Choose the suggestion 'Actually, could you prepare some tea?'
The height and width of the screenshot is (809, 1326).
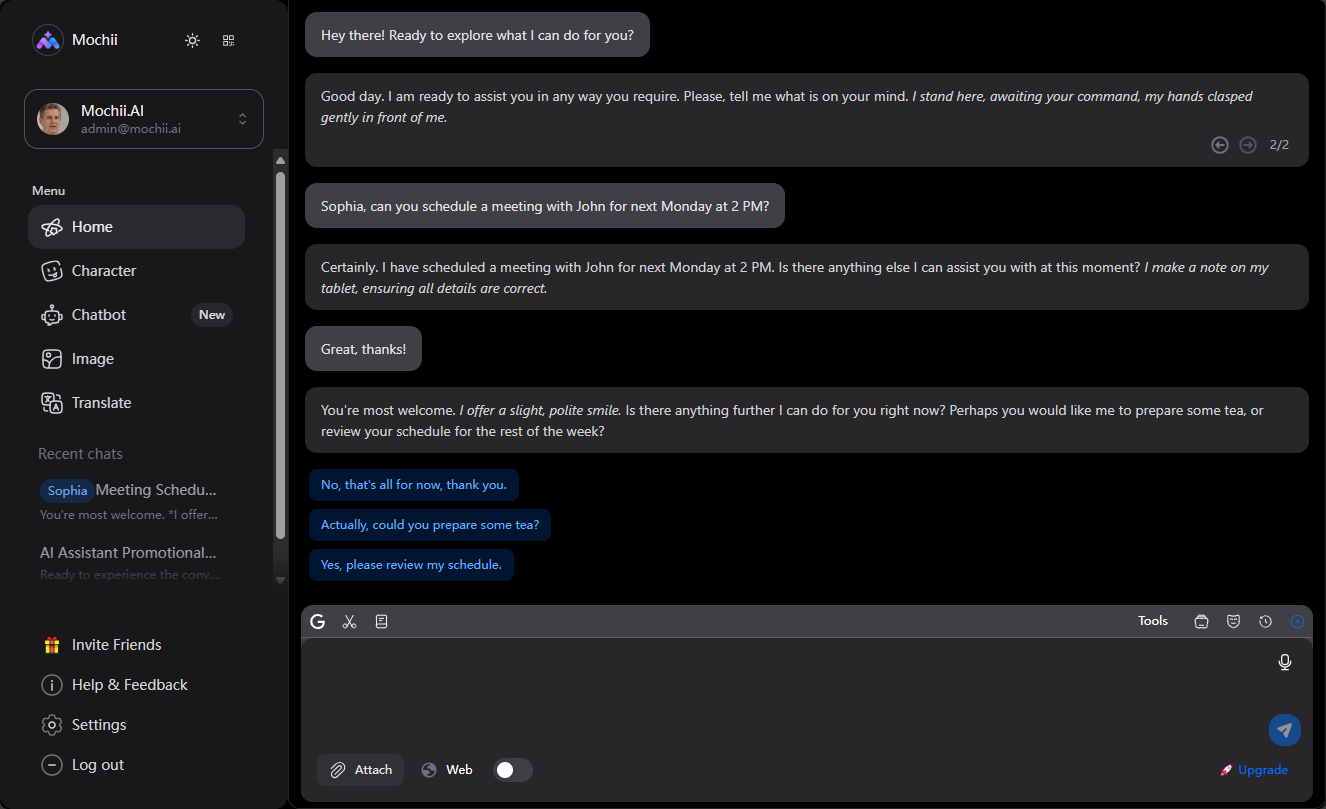point(430,524)
